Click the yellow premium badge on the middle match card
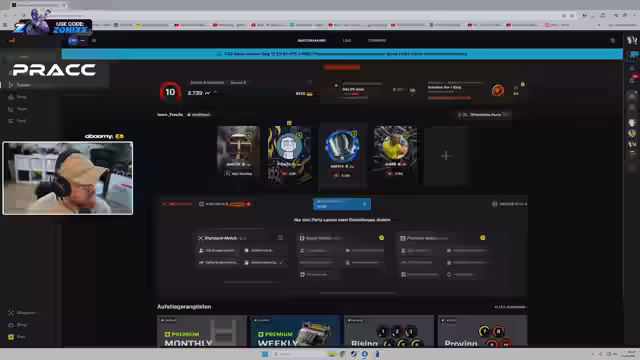Screen dimensions: 640x360 coord(381,238)
